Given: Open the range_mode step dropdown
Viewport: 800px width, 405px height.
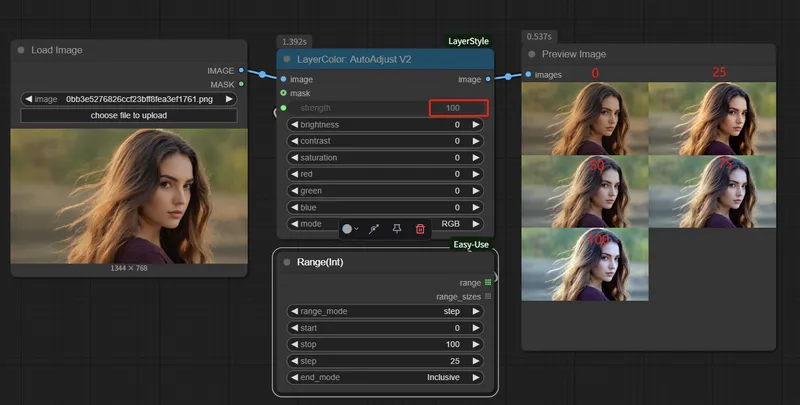Looking at the screenshot, I should (386, 312).
